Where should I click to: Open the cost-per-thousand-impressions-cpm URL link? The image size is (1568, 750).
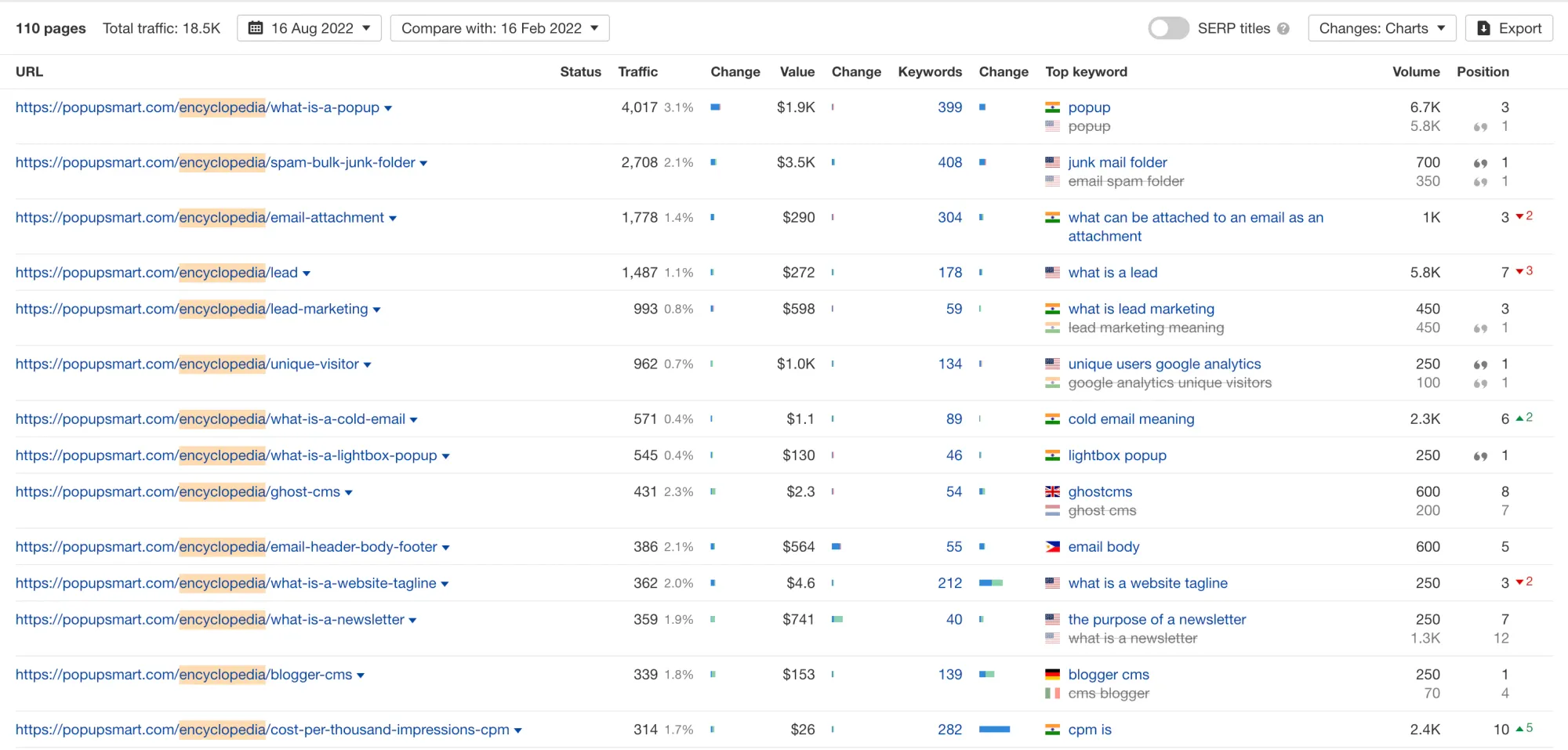tap(263, 729)
